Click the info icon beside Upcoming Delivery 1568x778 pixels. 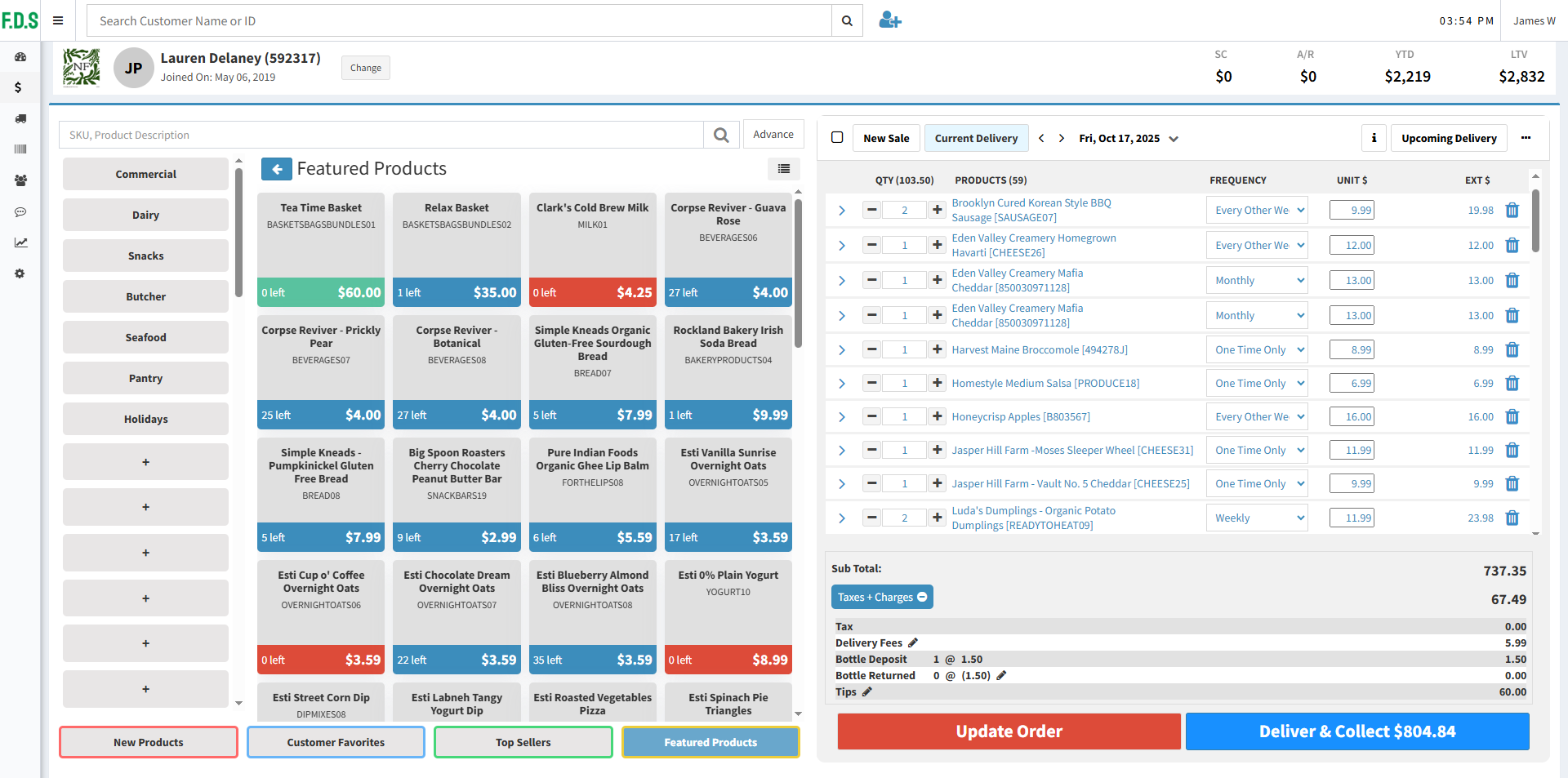pos(1374,138)
